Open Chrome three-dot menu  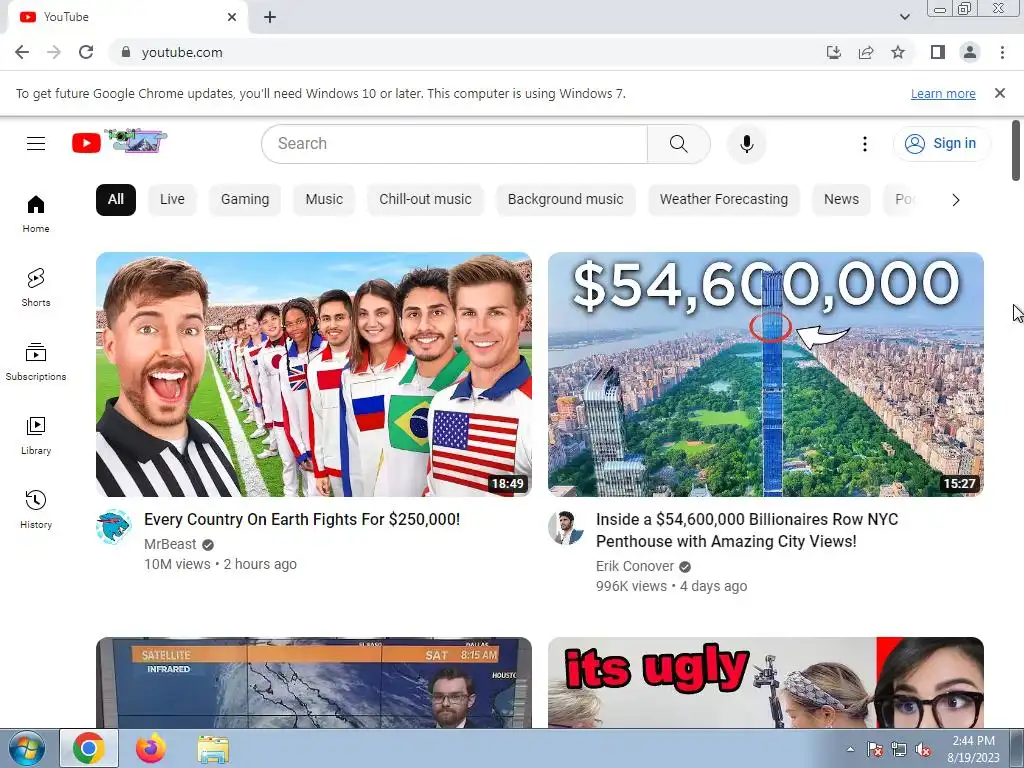1002,52
